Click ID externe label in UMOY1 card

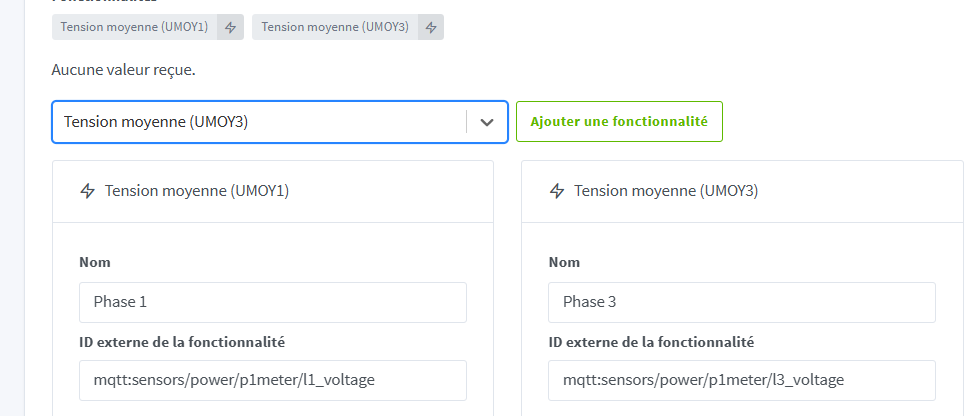pyautogui.click(x=182, y=342)
